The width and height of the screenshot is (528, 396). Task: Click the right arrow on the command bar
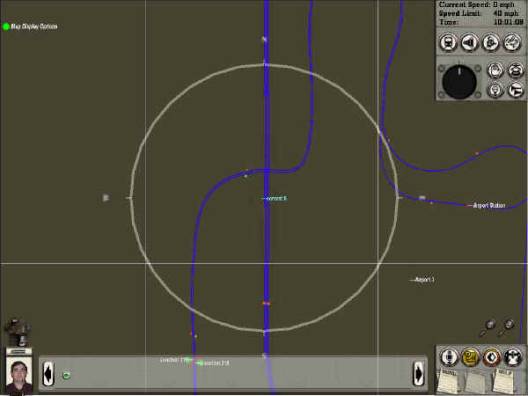418,374
